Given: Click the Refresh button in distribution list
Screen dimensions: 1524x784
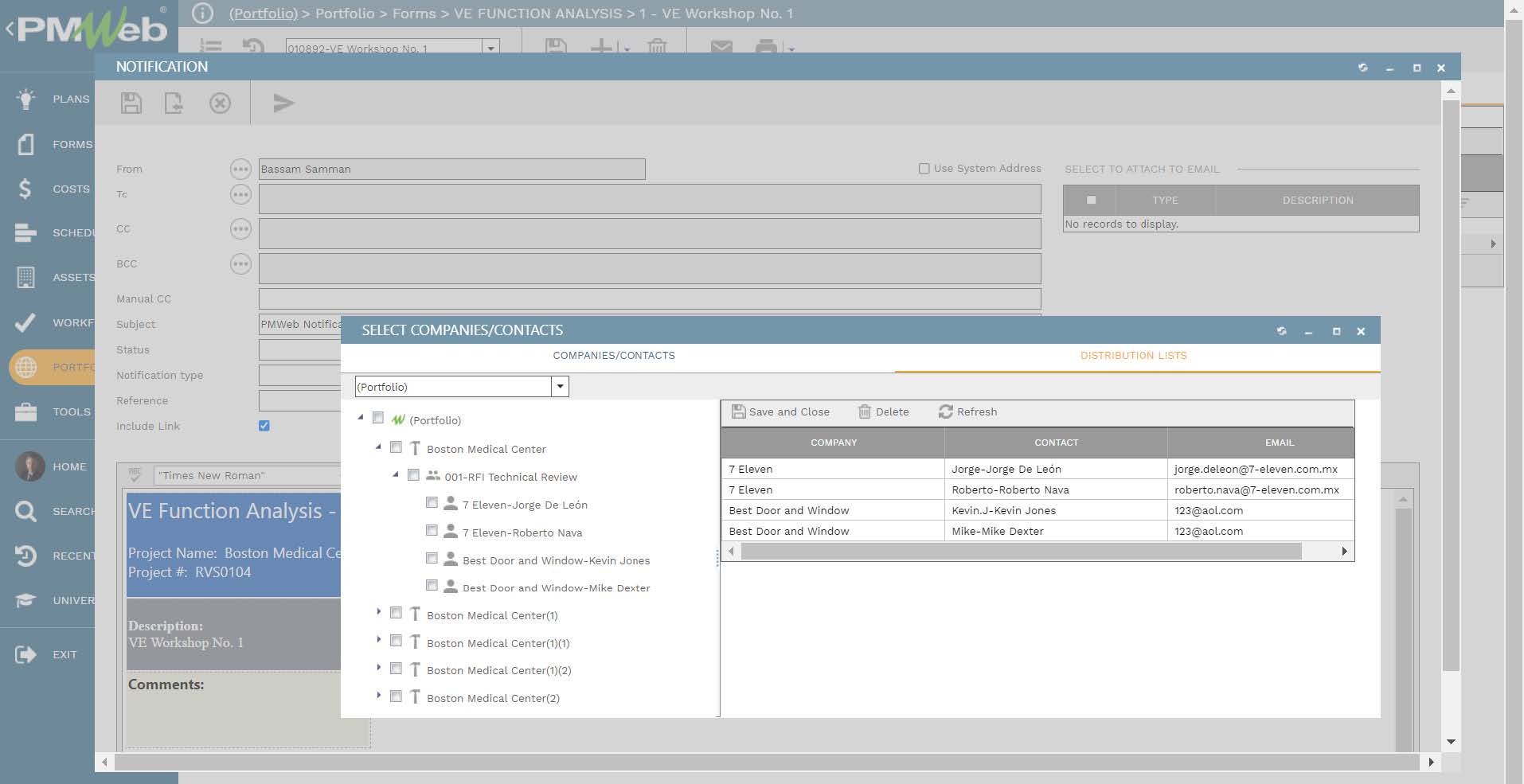Looking at the screenshot, I should [967, 412].
